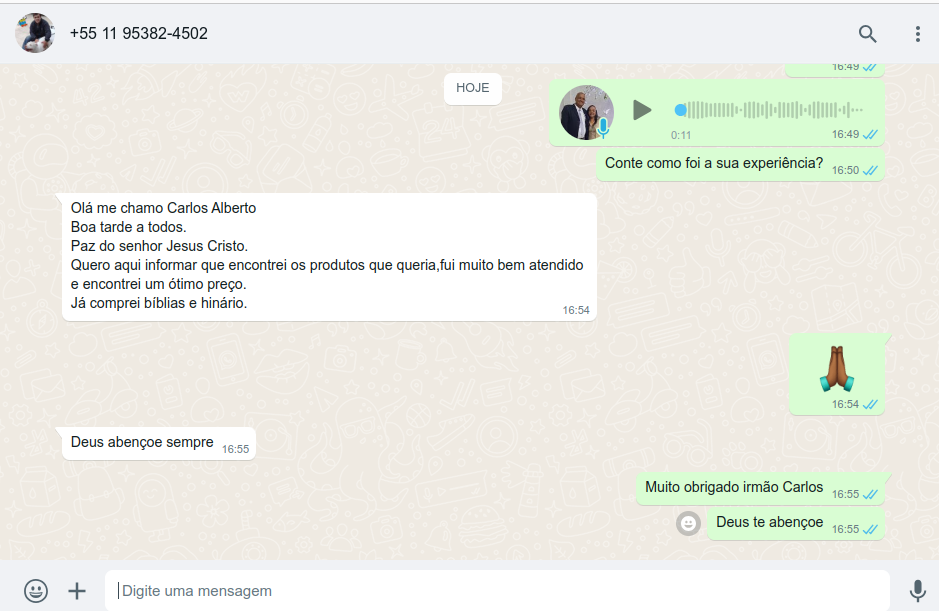Open the attachment plus icon
This screenshot has height=611, width=939.
pyautogui.click(x=77, y=591)
